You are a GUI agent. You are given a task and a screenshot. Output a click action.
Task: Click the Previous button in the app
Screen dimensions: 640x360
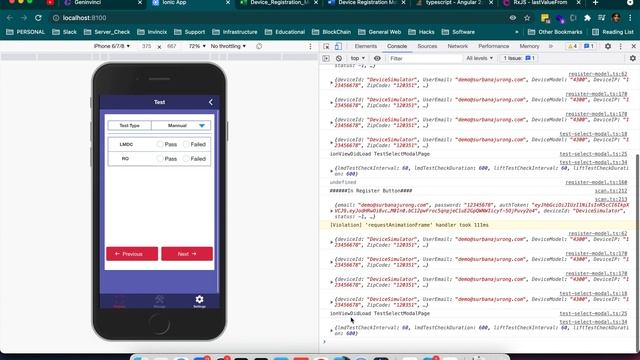click(x=132, y=253)
